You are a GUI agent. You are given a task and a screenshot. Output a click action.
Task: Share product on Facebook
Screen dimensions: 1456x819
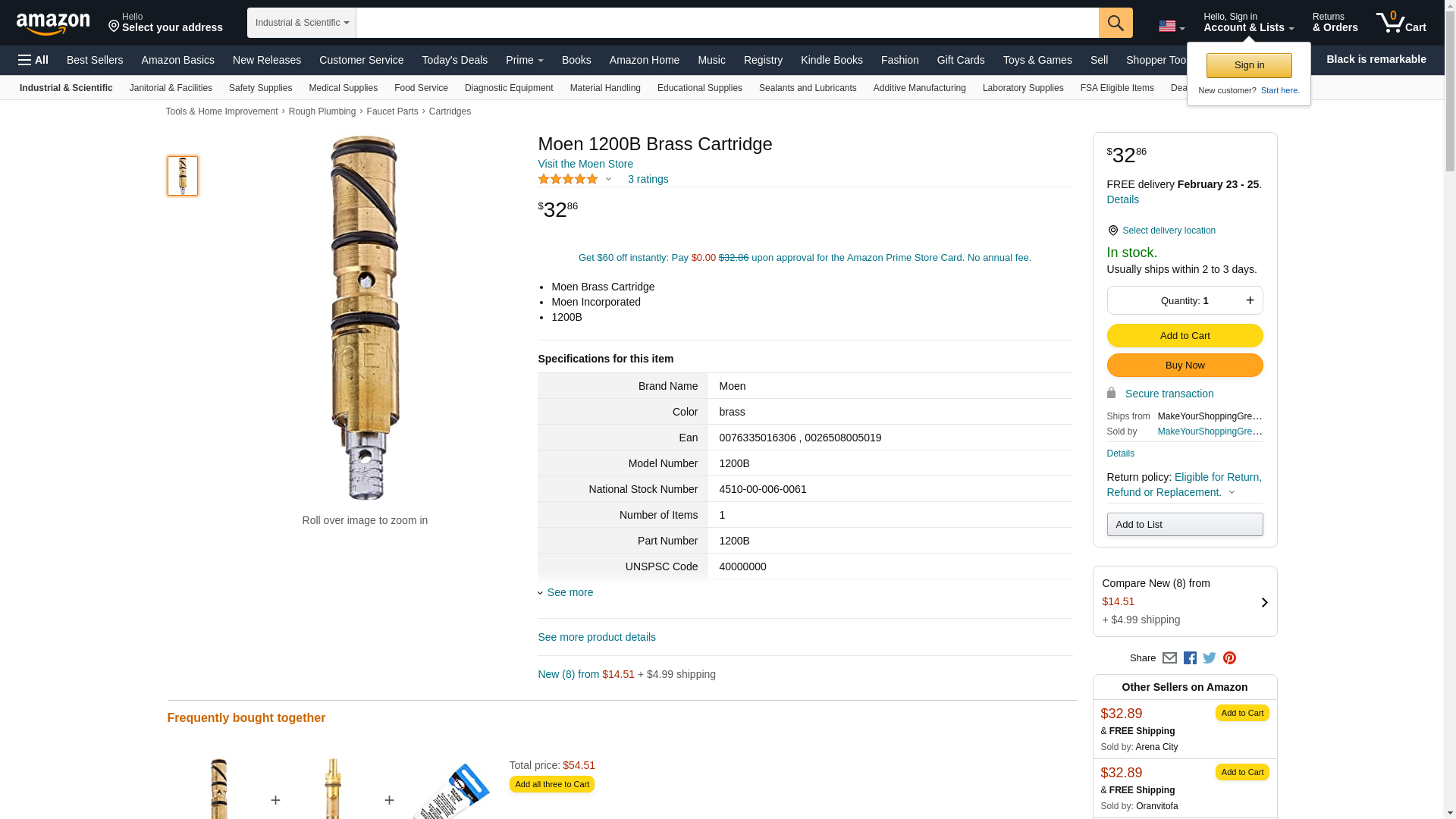coord(1190,658)
